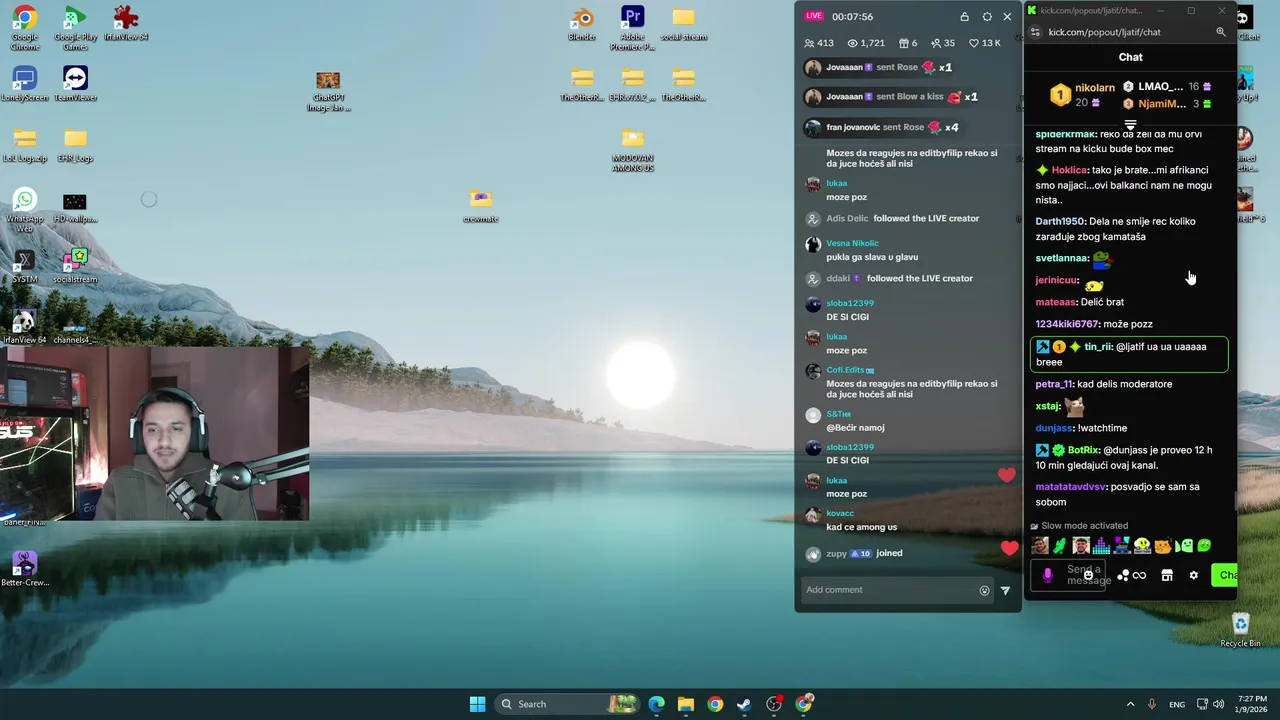Open Microsoft Edge from taskbar
Image resolution: width=1280 pixels, height=720 pixels.
click(x=656, y=704)
